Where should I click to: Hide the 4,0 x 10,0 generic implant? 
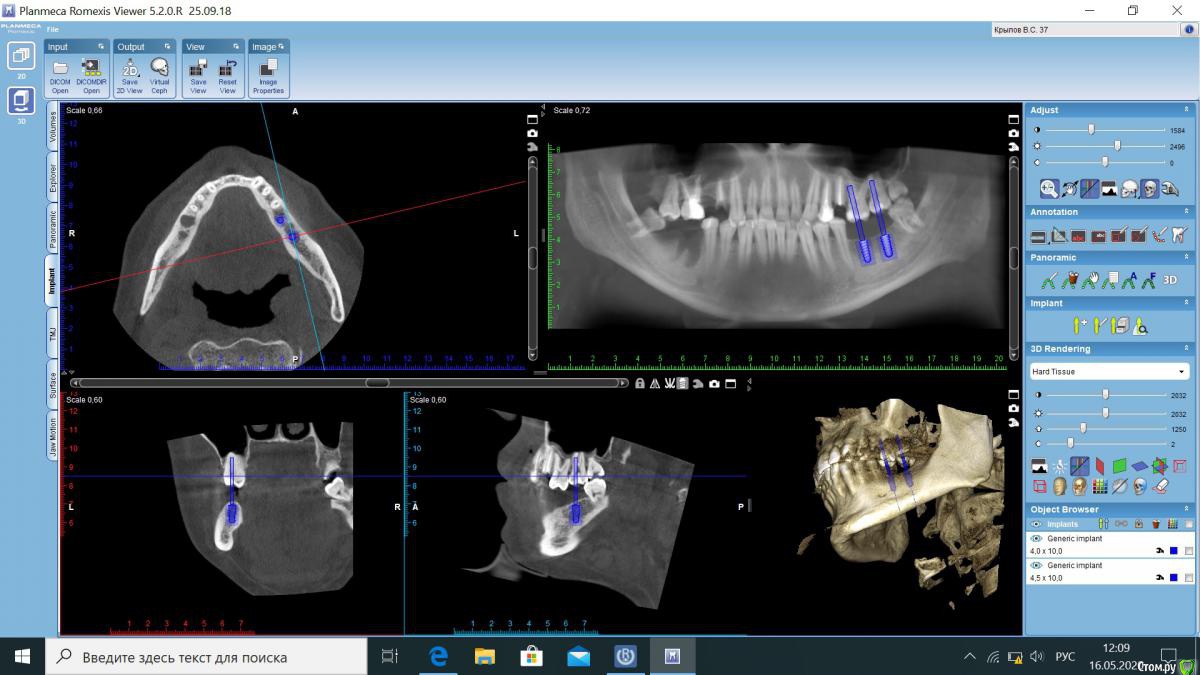pyautogui.click(x=1036, y=539)
